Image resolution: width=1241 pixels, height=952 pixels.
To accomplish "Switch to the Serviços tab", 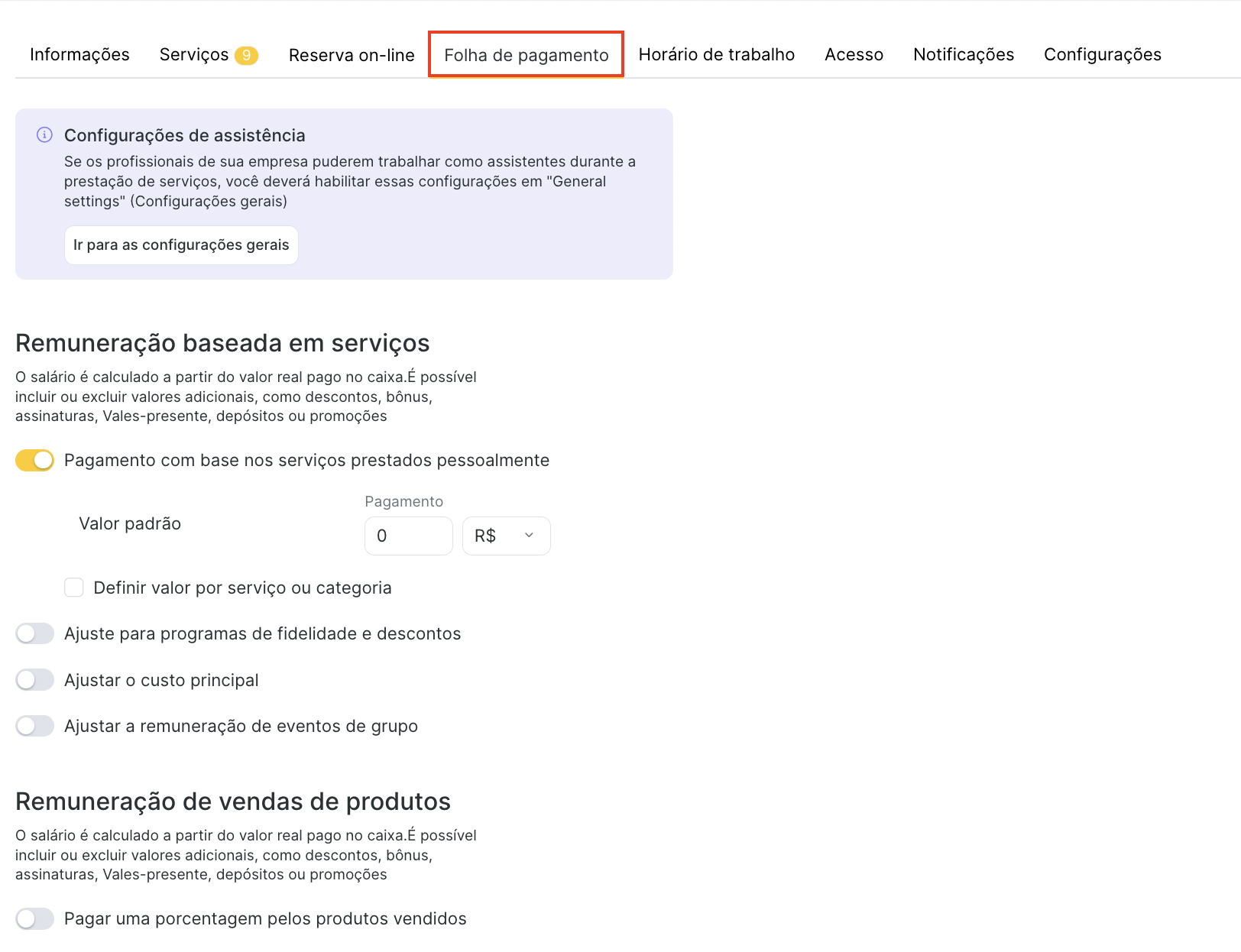I will click(194, 55).
